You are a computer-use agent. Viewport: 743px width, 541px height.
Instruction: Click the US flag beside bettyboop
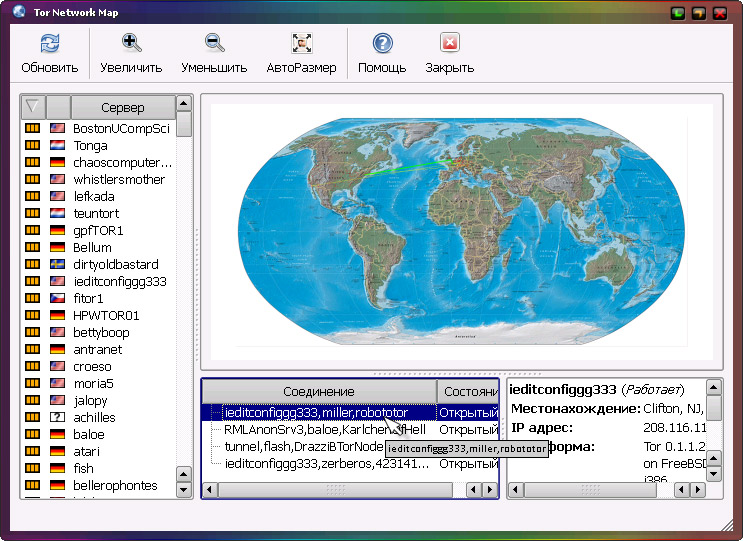tap(57, 332)
